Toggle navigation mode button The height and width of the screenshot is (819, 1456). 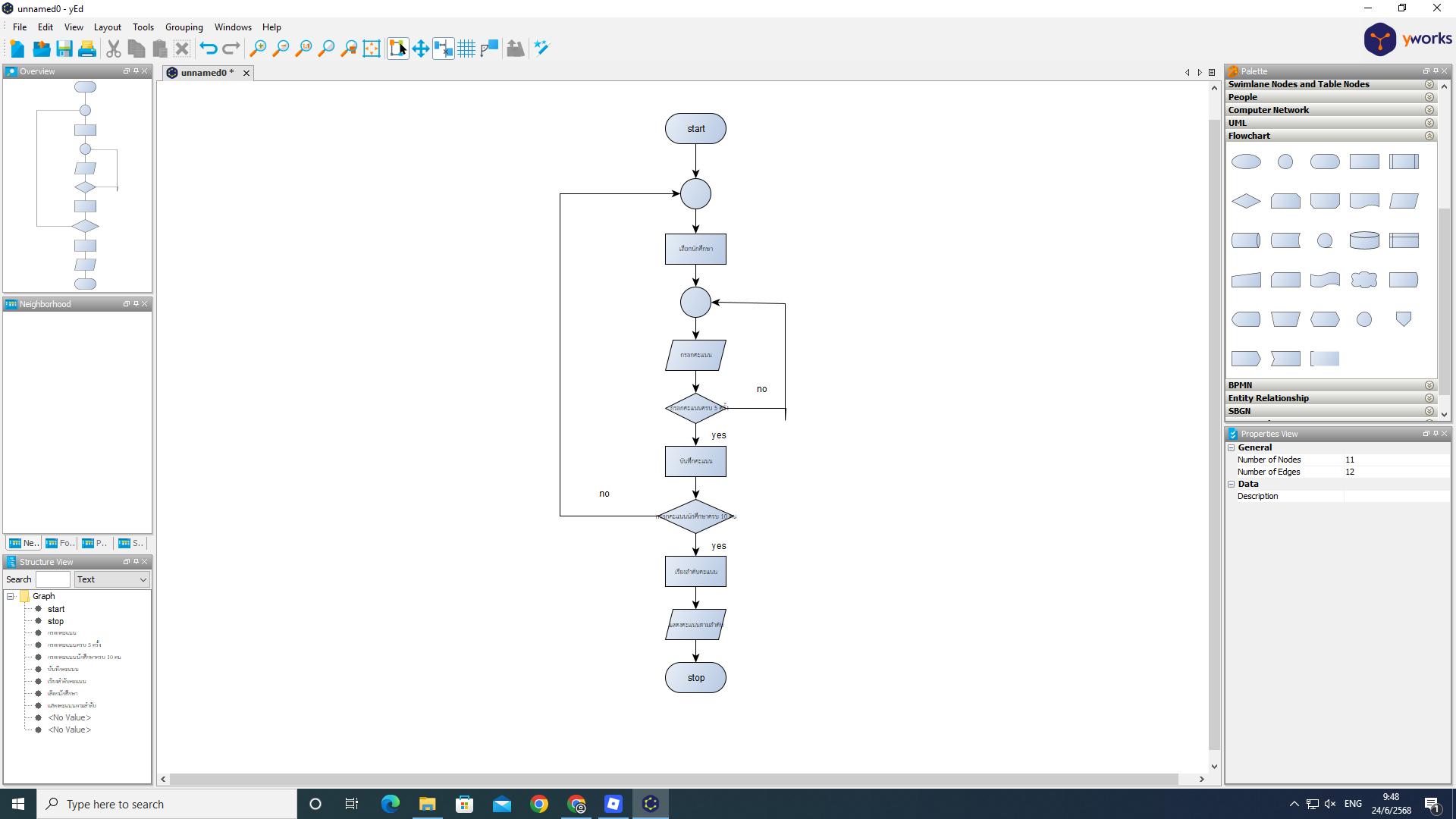(x=421, y=49)
